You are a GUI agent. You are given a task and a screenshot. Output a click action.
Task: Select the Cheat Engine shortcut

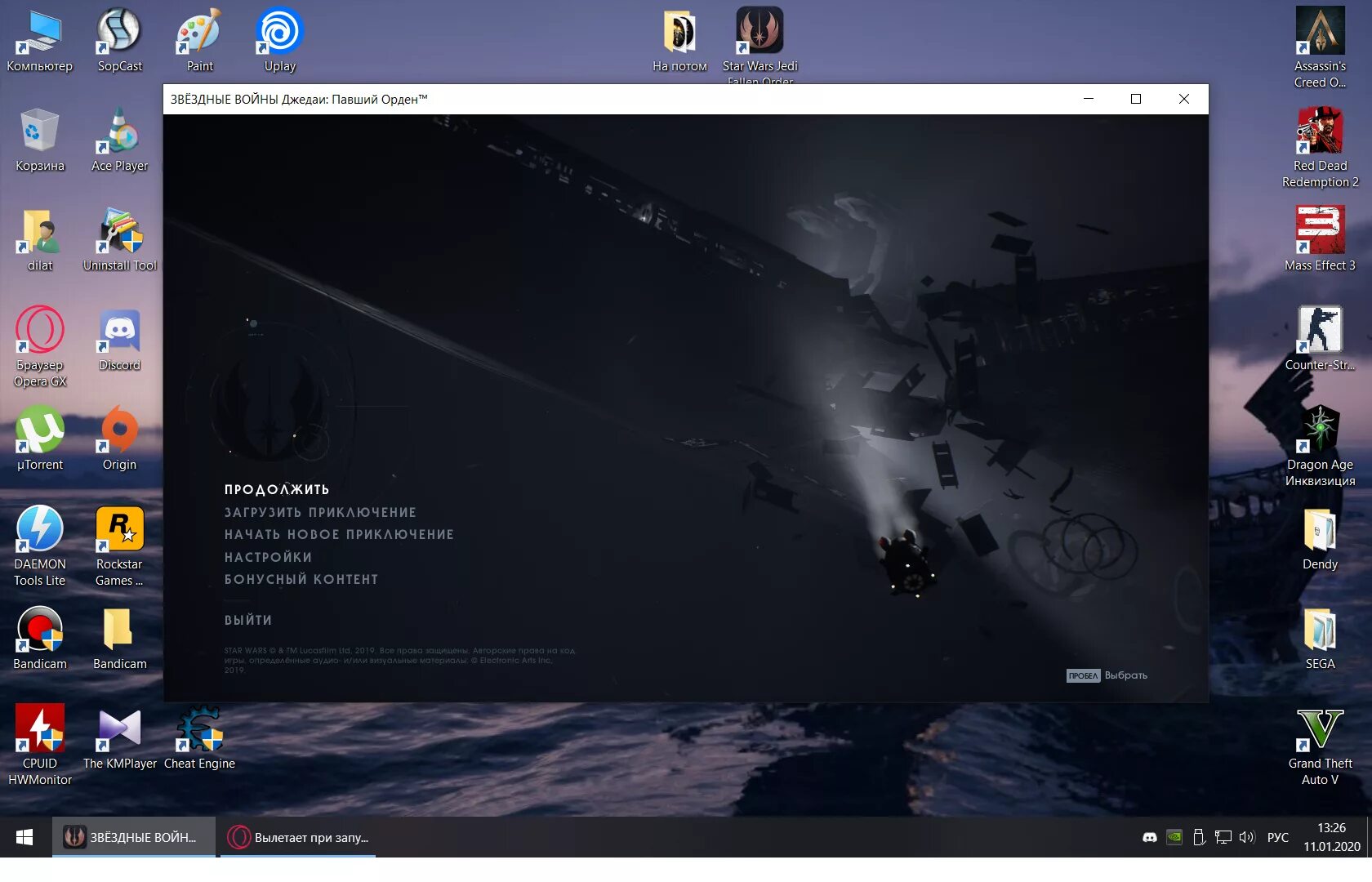pos(199,738)
